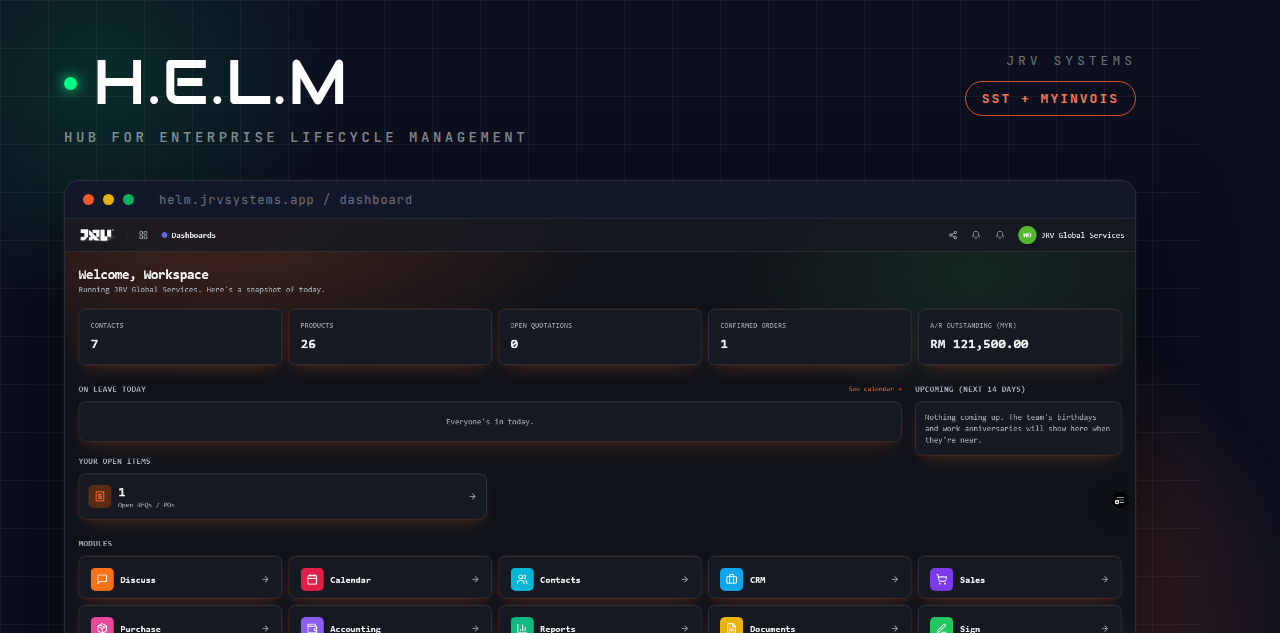Click the 'Nothing coming up' upcoming panel

pos(1018,429)
